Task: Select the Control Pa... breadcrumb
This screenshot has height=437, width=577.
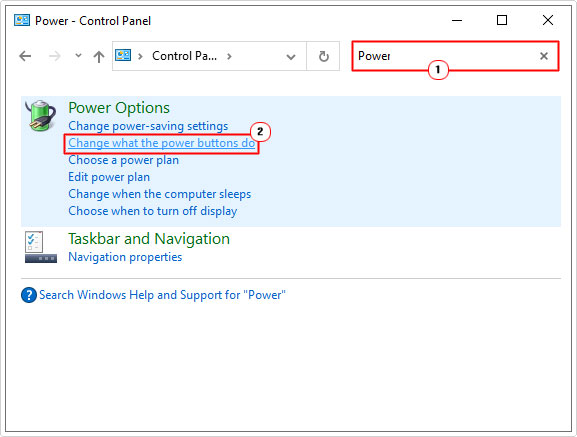Action: point(184,56)
